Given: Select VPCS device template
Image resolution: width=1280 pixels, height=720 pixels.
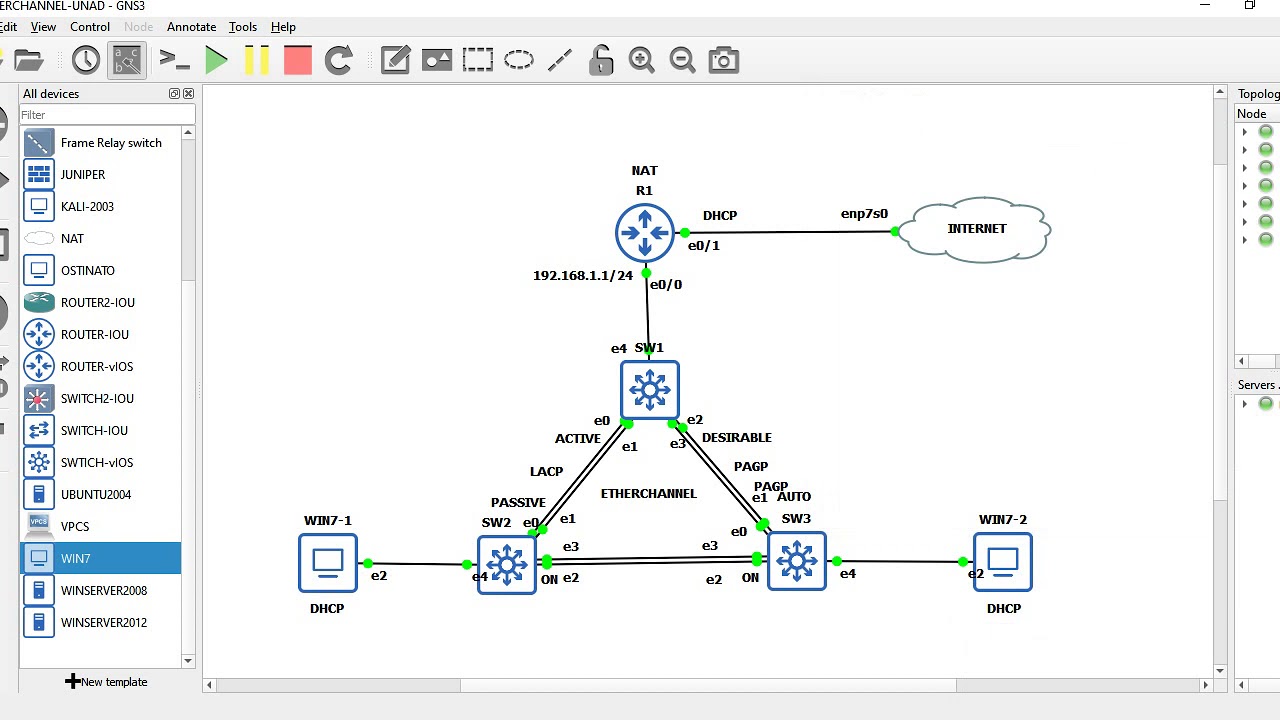Looking at the screenshot, I should (100, 527).
